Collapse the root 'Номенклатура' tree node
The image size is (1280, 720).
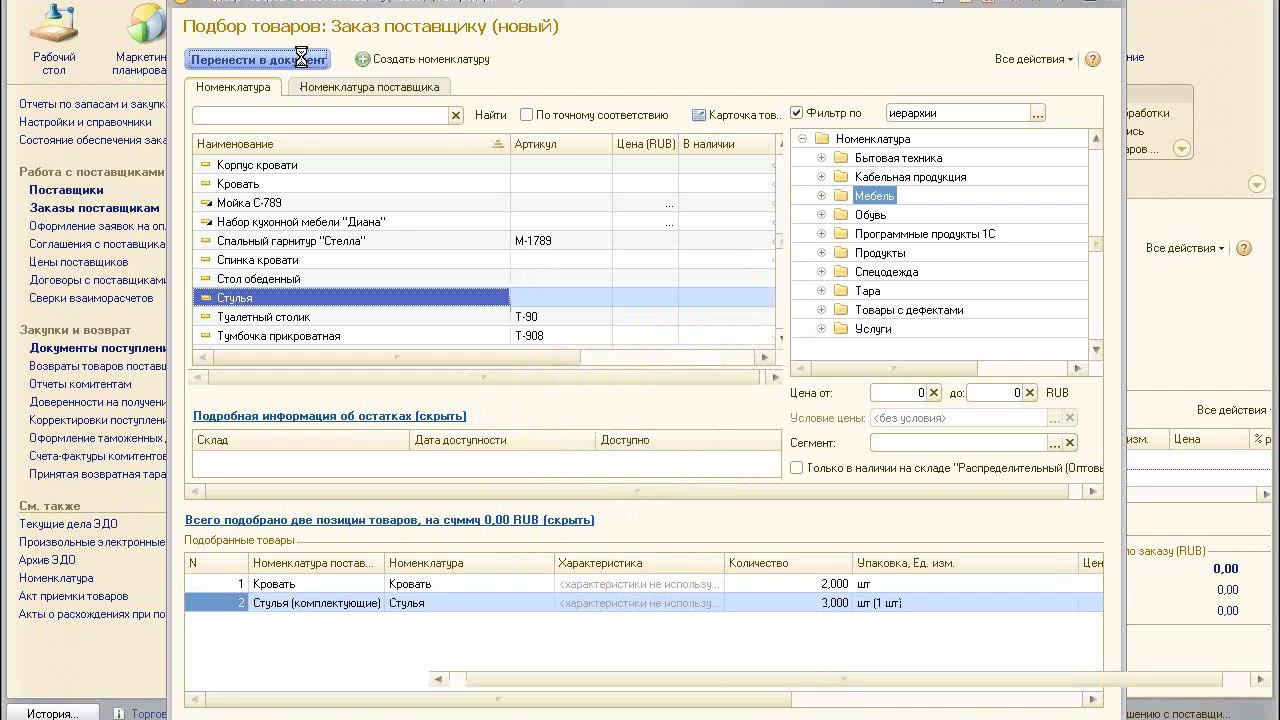coord(802,139)
